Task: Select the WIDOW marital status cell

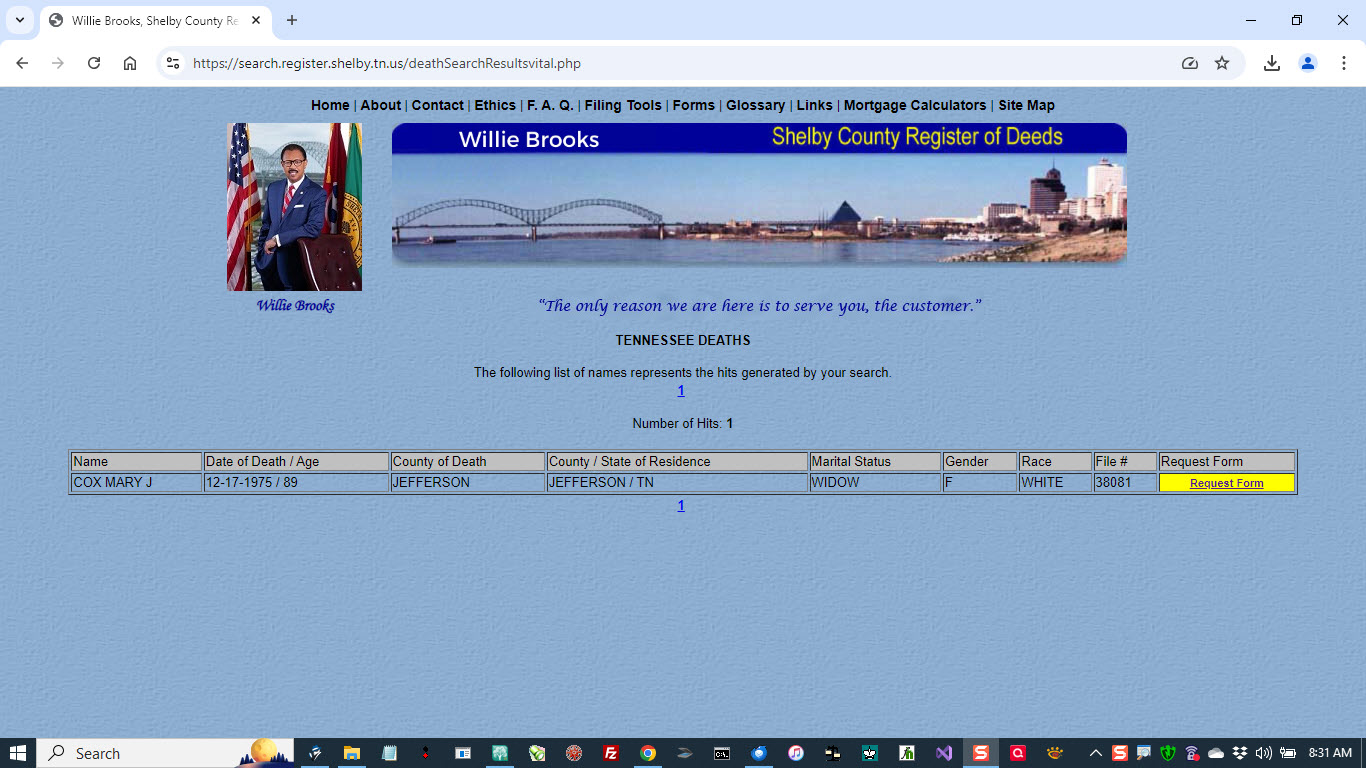Action: tap(875, 483)
